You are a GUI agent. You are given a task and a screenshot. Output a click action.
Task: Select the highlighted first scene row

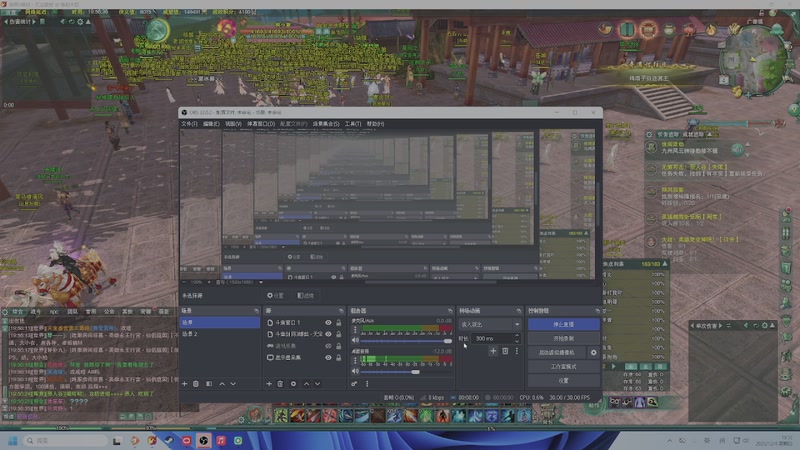[x=219, y=322]
